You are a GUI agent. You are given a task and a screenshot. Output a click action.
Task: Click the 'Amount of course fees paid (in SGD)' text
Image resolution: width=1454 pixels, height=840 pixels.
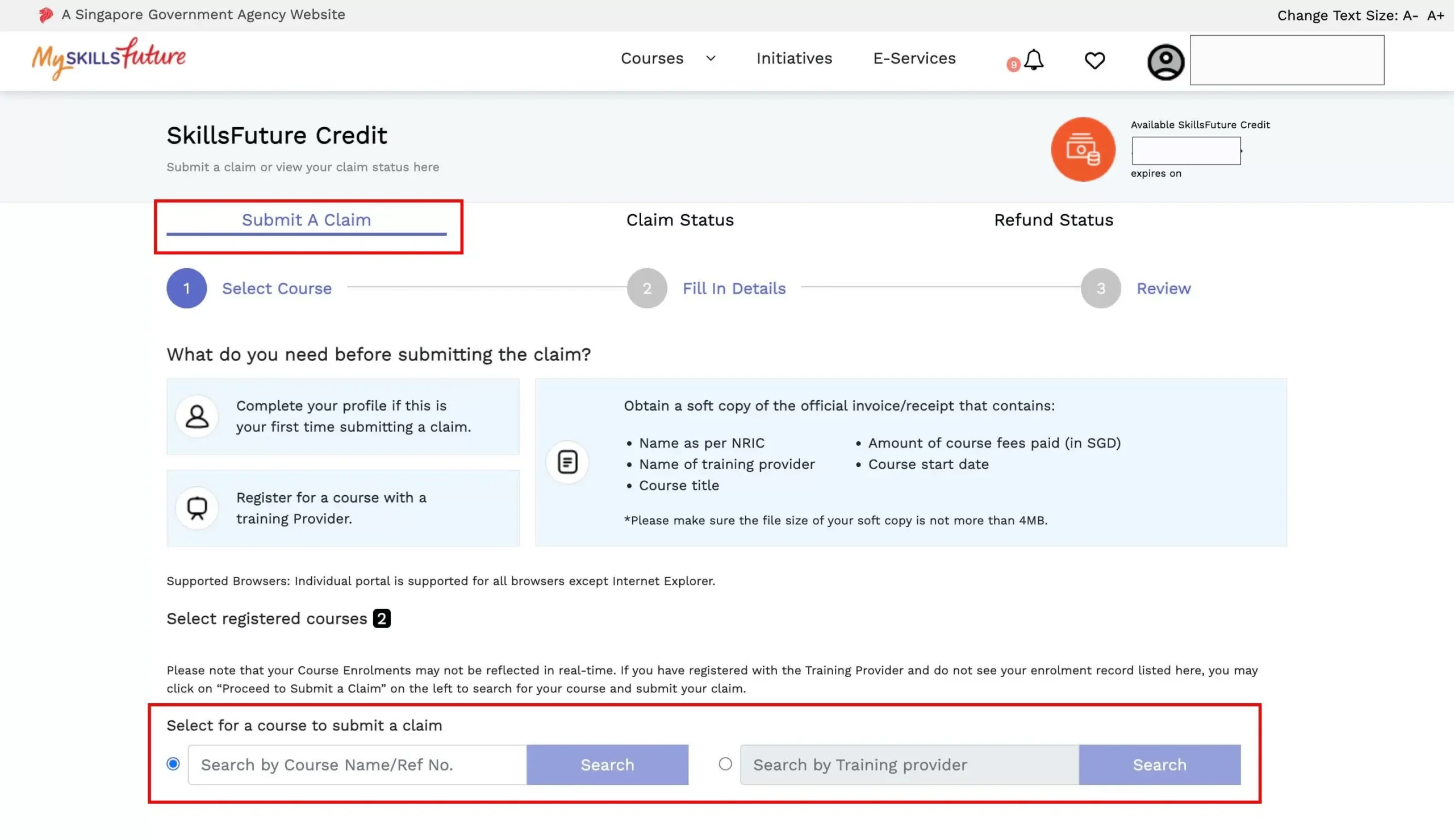995,443
